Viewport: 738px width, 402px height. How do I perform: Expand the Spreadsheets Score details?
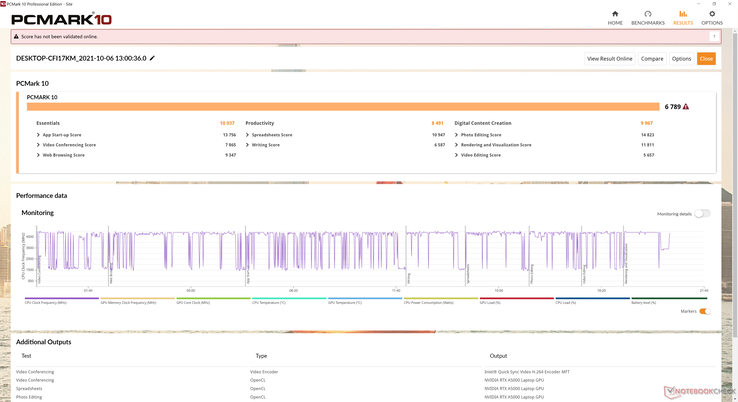[248, 134]
